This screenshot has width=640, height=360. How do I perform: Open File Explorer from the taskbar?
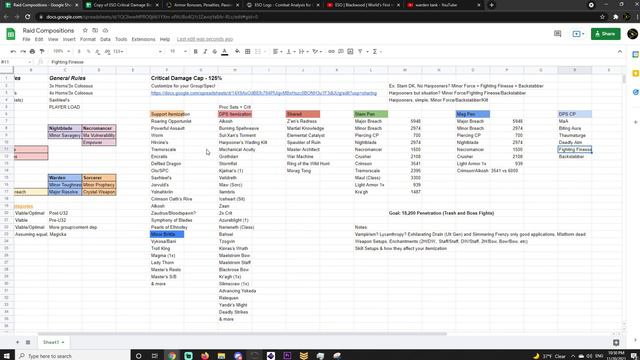(221, 356)
